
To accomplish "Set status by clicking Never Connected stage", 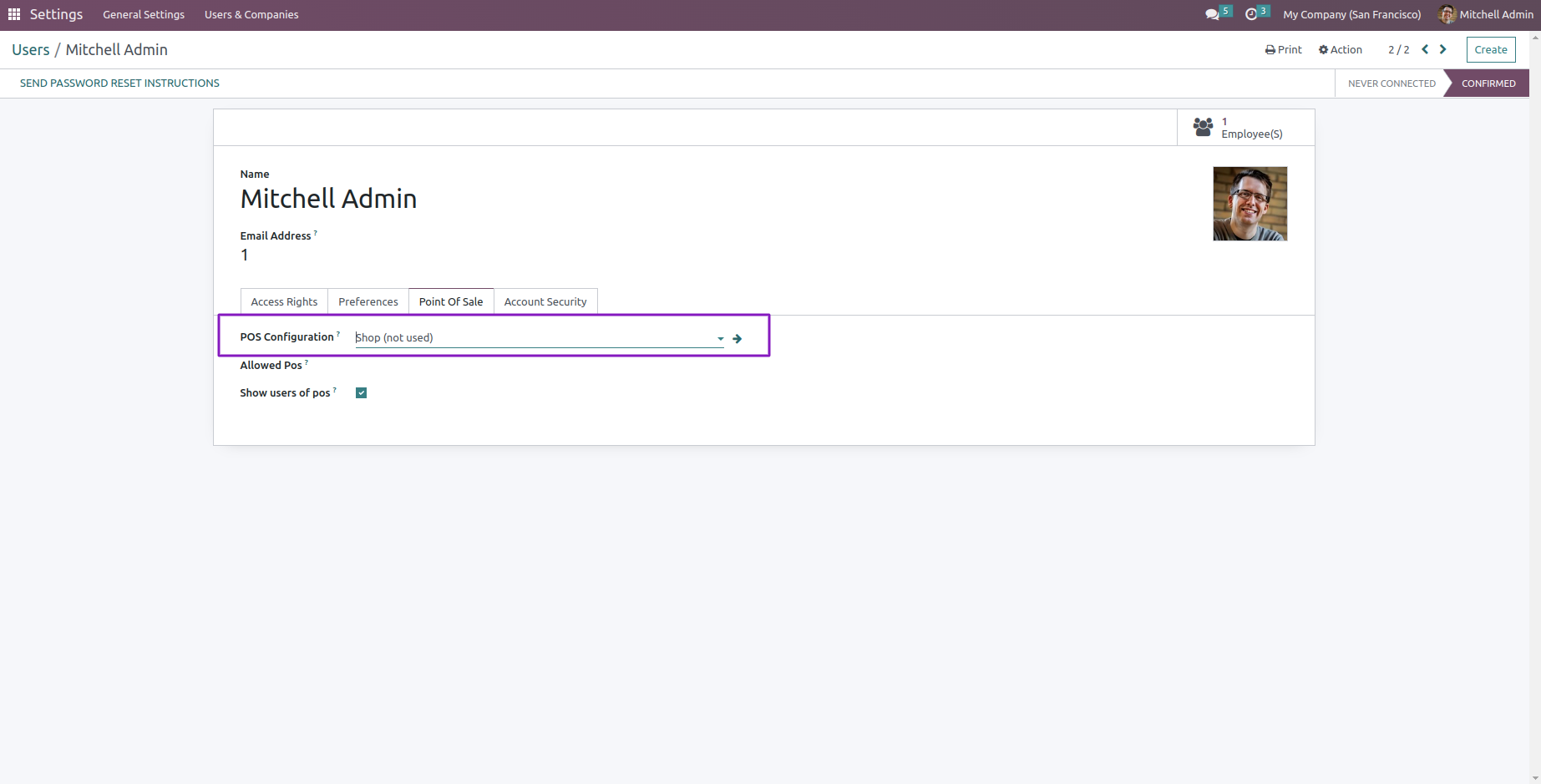I will 1391,83.
